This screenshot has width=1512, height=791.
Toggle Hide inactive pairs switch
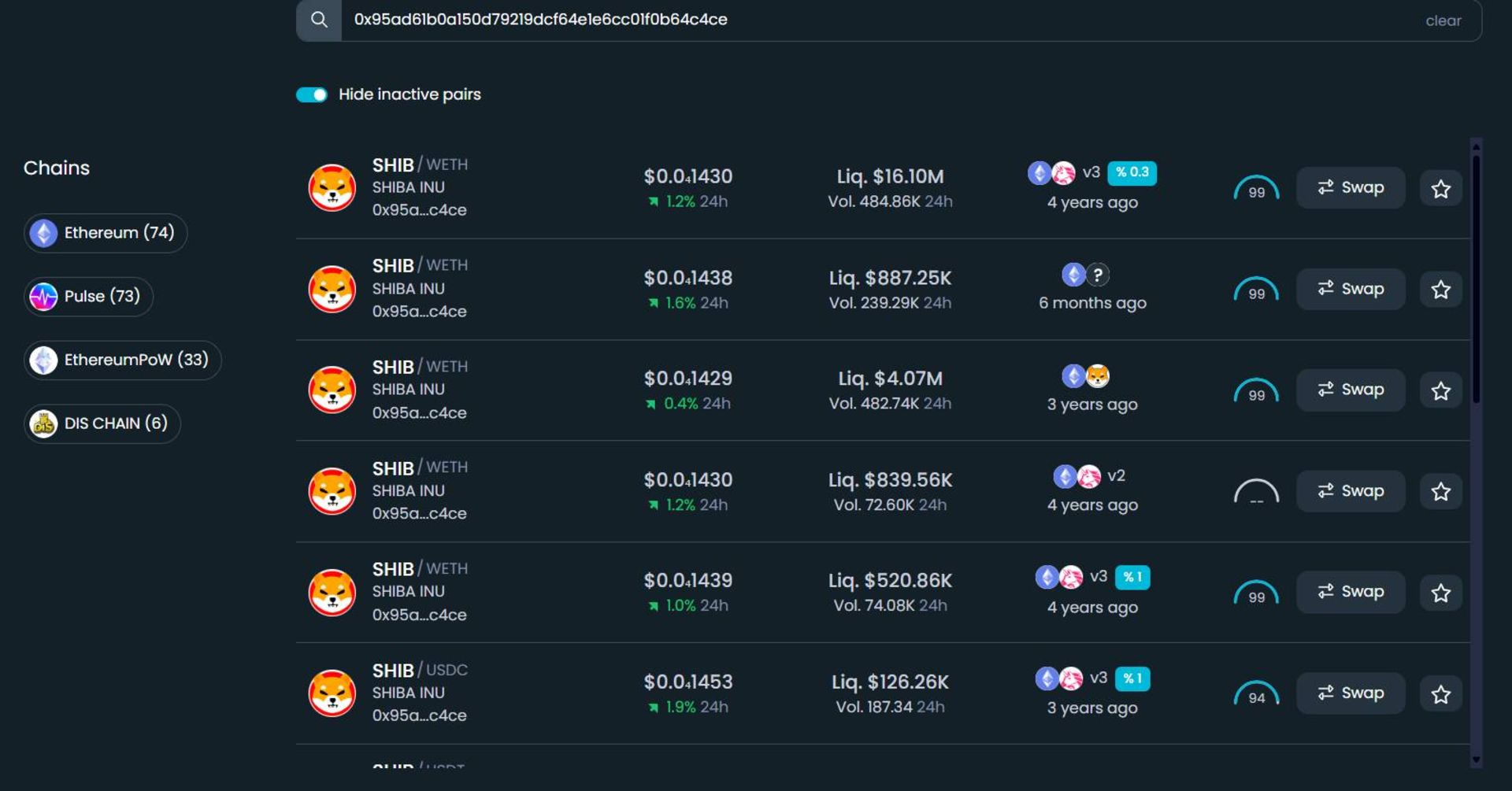pos(312,94)
